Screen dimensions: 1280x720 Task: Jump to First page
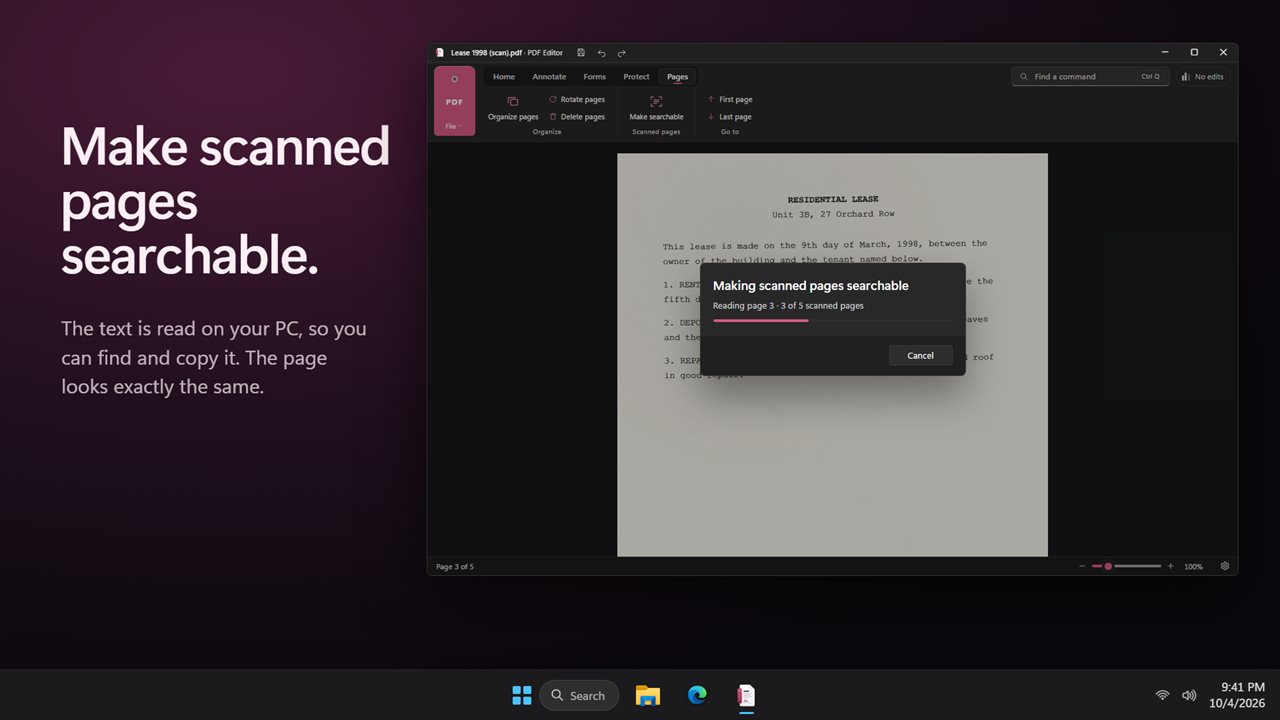point(730,99)
